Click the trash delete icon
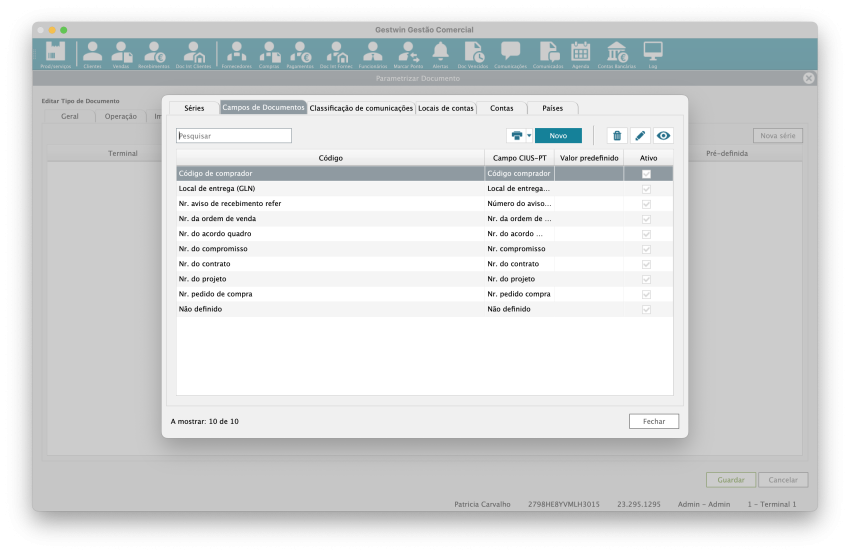This screenshot has width=850, height=554. click(x=617, y=136)
